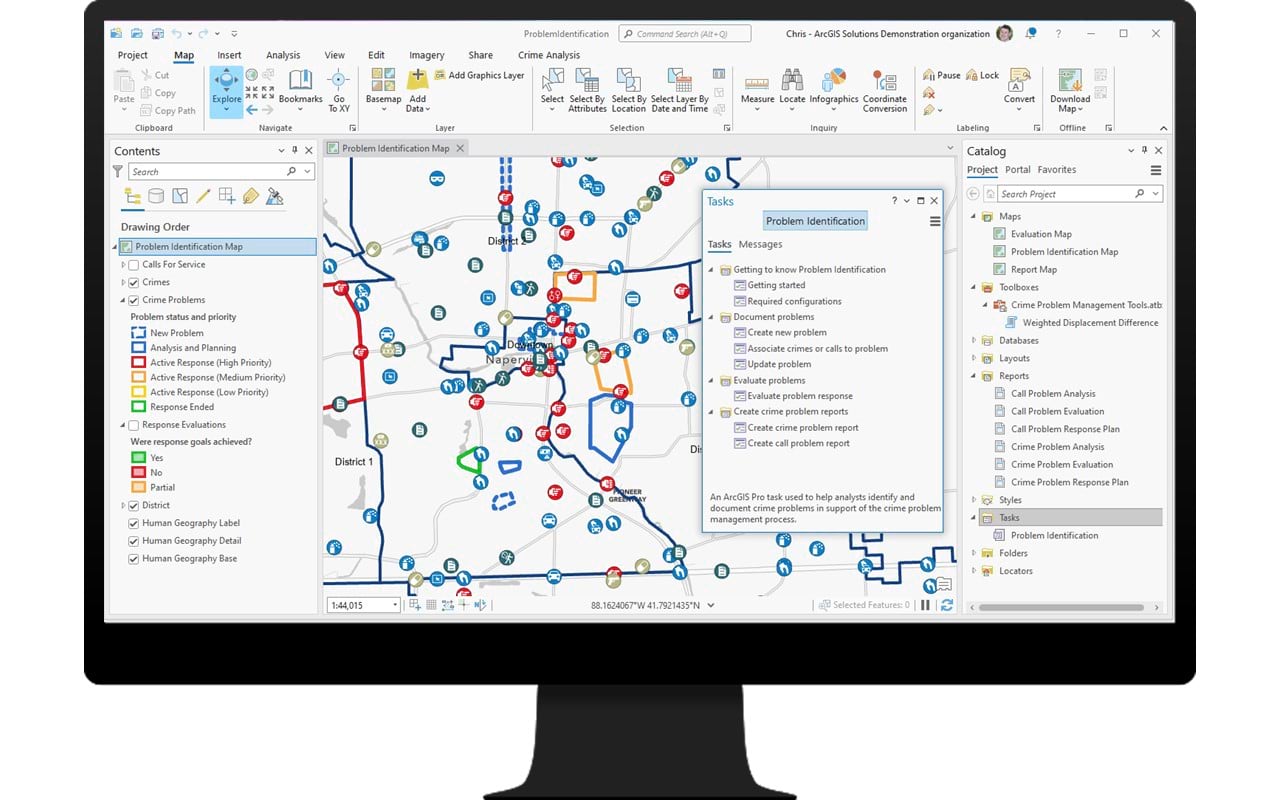Open the Favorites tab in Catalog
This screenshot has height=800, width=1280.
tap(1057, 170)
